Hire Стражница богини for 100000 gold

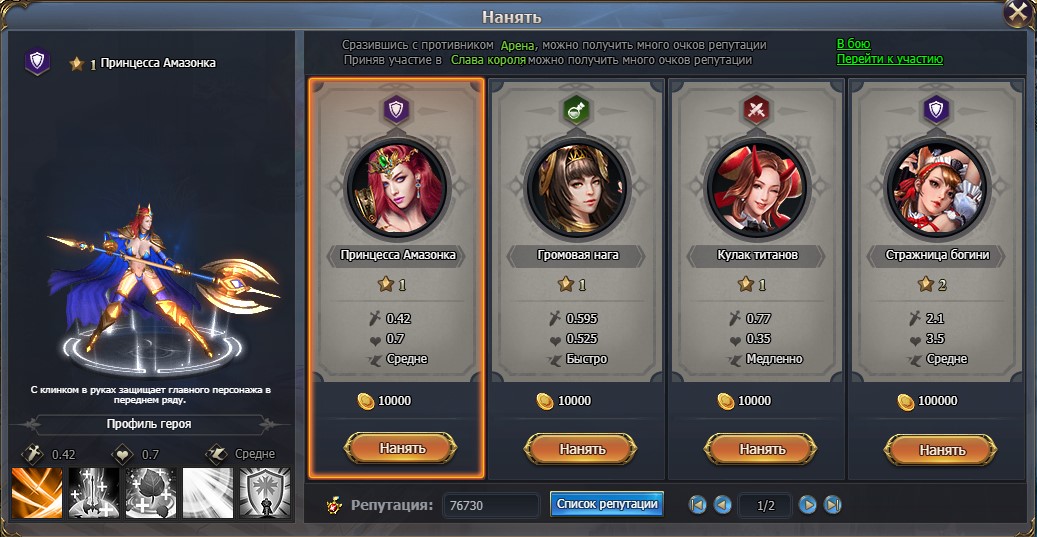click(940, 449)
